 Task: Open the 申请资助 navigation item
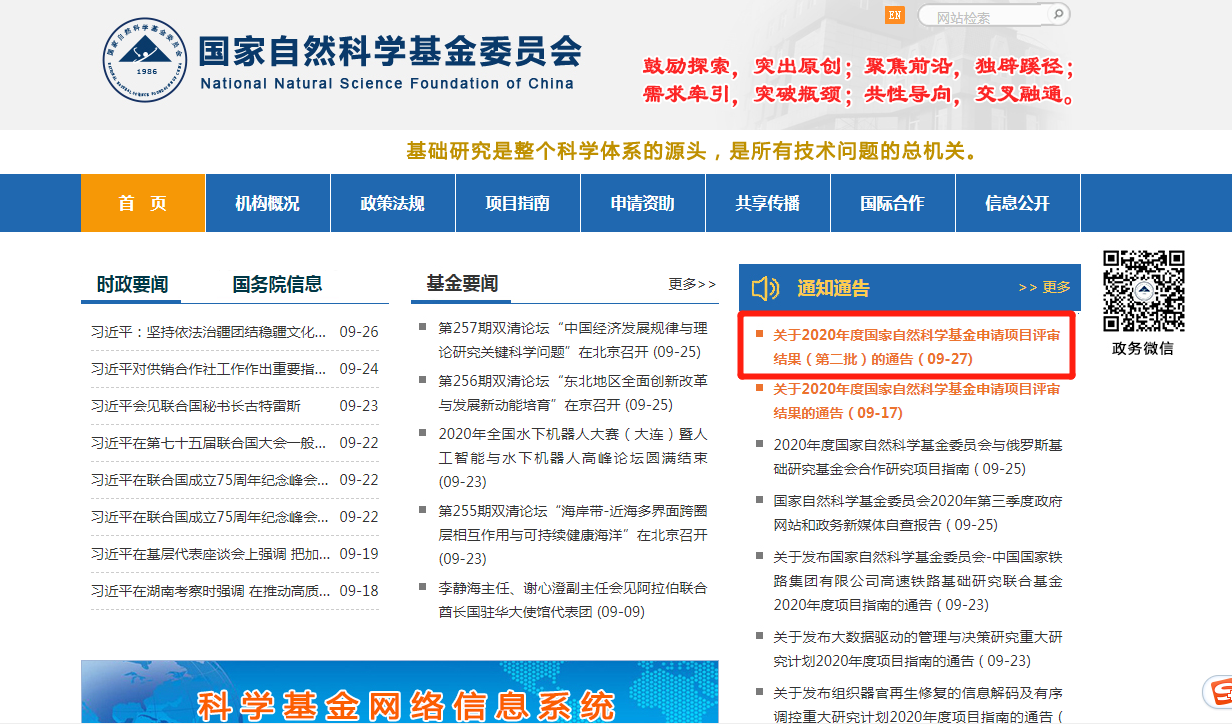642,203
